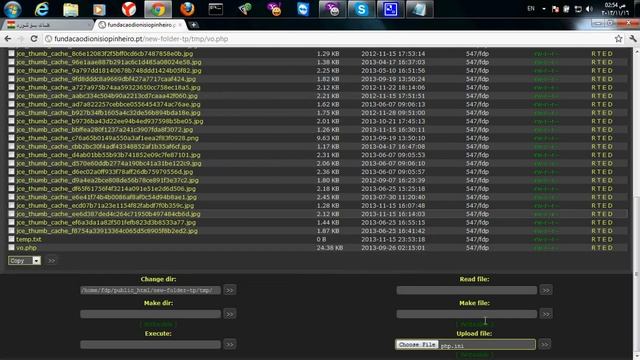Reload the page with the refresh icon

tap(34, 39)
